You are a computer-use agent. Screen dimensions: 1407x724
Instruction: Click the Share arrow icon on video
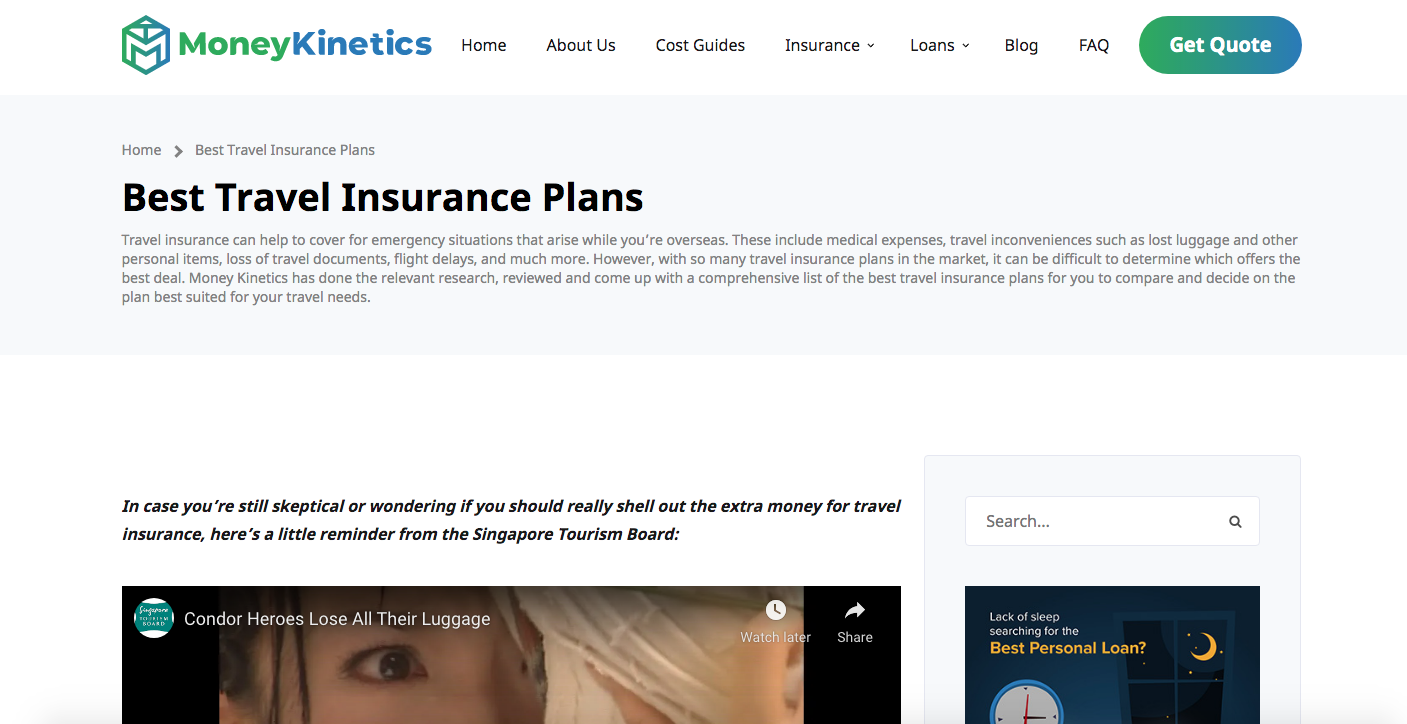(x=855, y=610)
